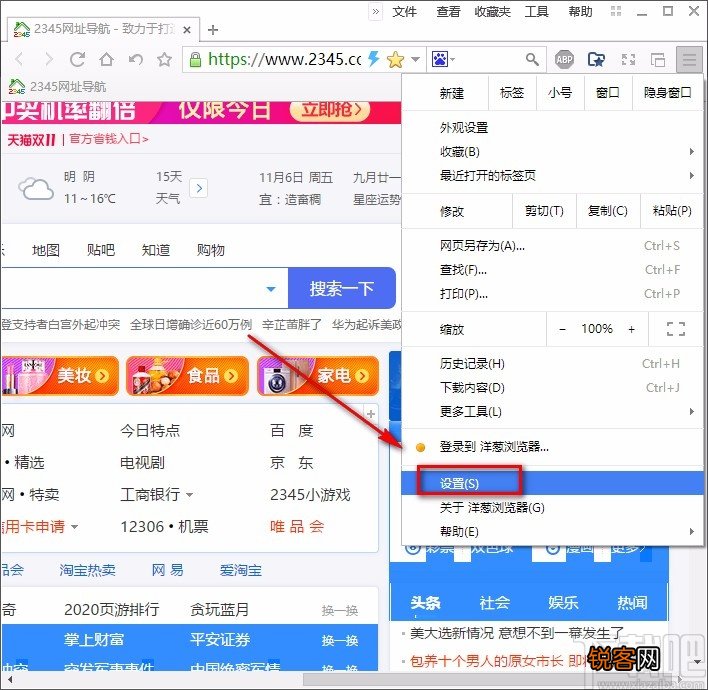Open the 帮助 menu in the top bar
The image size is (708, 690).
tap(580, 12)
